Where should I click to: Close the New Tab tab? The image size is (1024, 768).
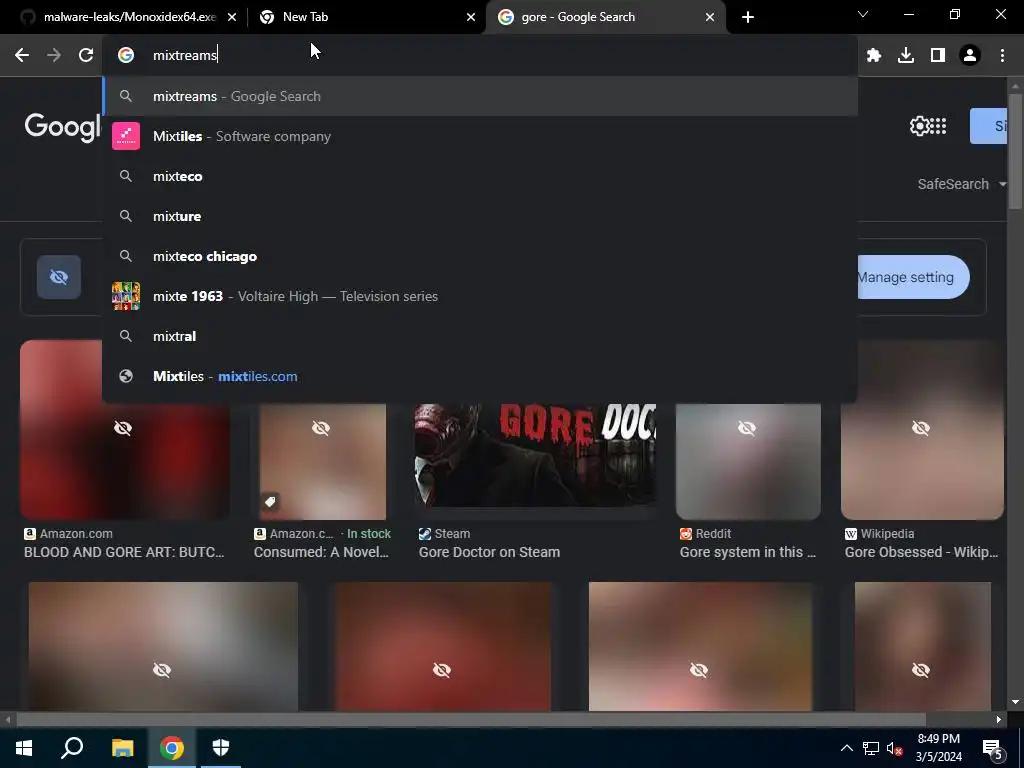[x=471, y=17]
